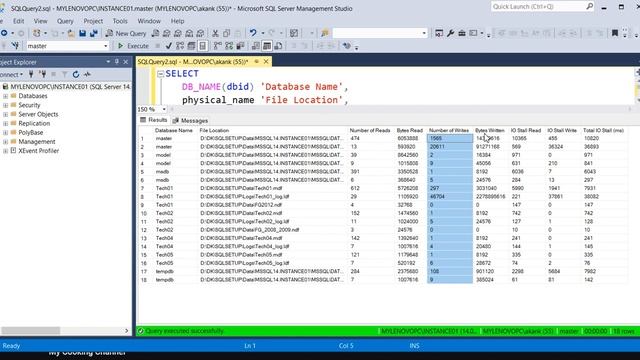Click the Execute button
This screenshot has height=360, width=640.
click(133, 46)
